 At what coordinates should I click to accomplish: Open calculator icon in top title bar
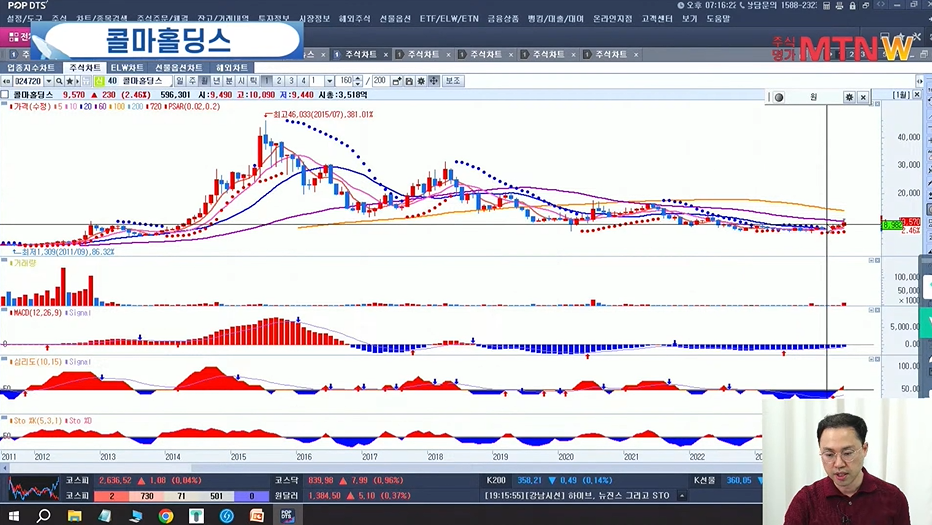click(x=826, y=5)
